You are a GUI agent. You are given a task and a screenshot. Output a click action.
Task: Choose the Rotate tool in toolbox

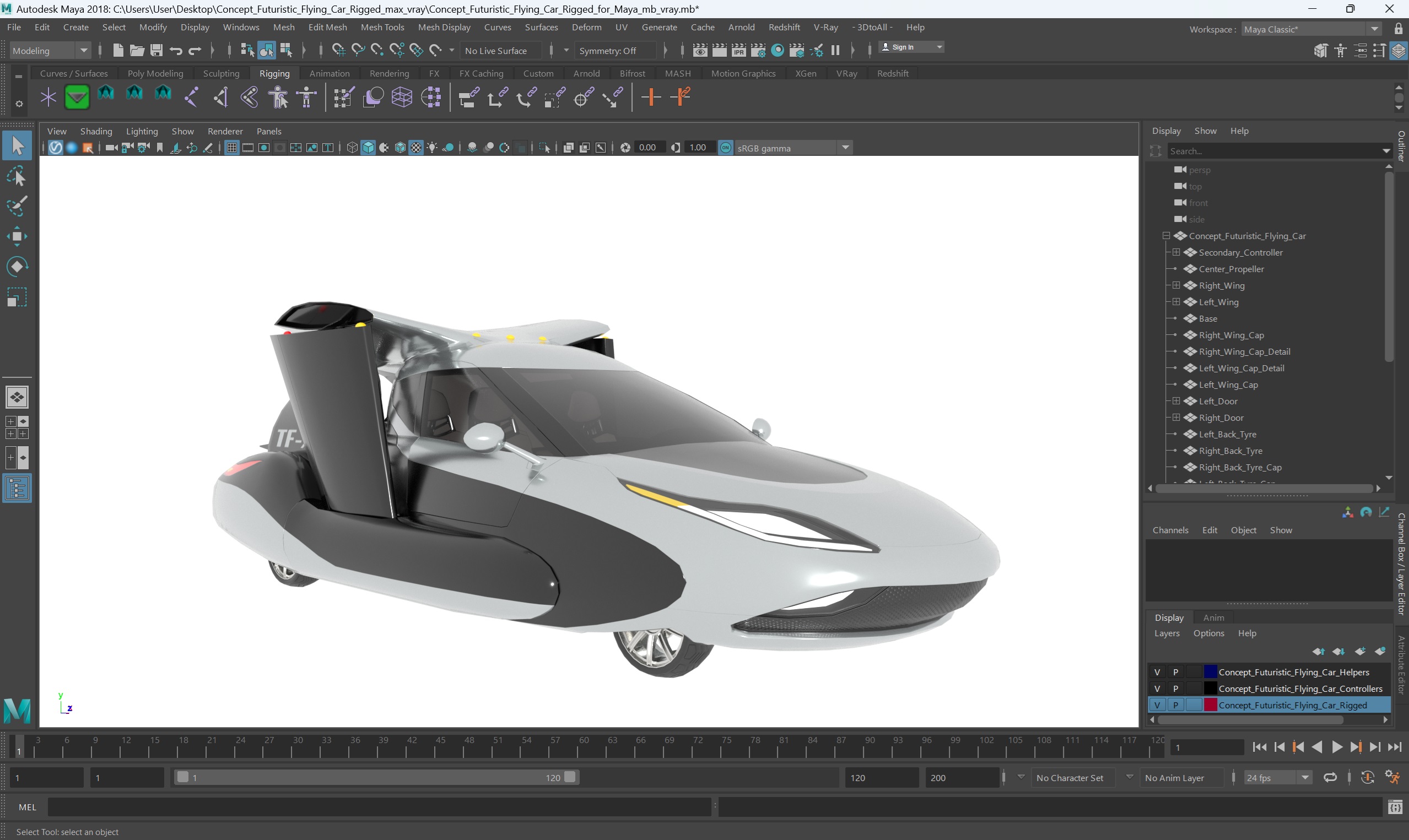click(x=17, y=267)
